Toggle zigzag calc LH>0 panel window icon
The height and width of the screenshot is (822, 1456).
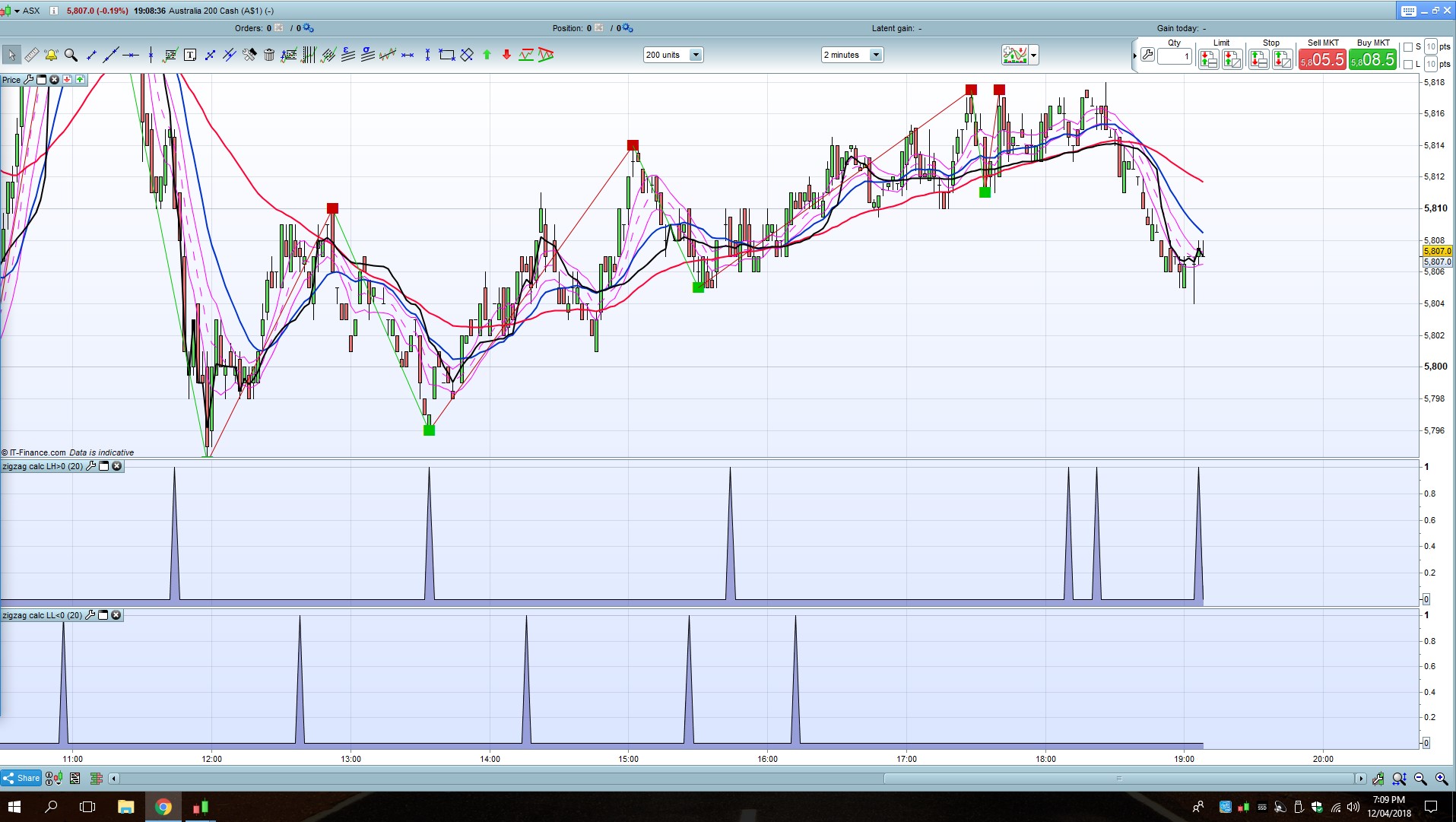click(104, 466)
